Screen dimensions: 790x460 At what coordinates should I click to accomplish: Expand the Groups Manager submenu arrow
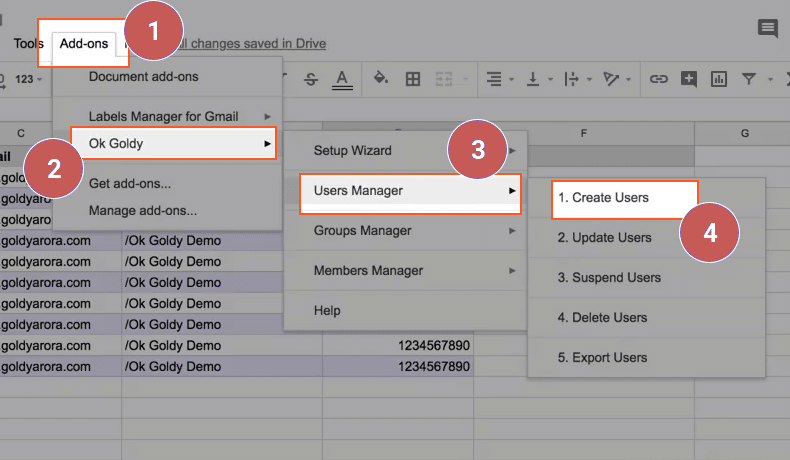coord(512,231)
